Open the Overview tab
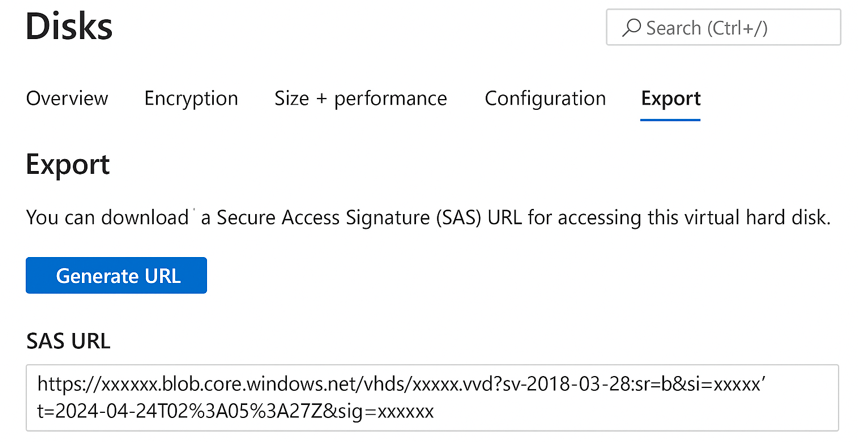The height and width of the screenshot is (442, 858). (x=67, y=98)
